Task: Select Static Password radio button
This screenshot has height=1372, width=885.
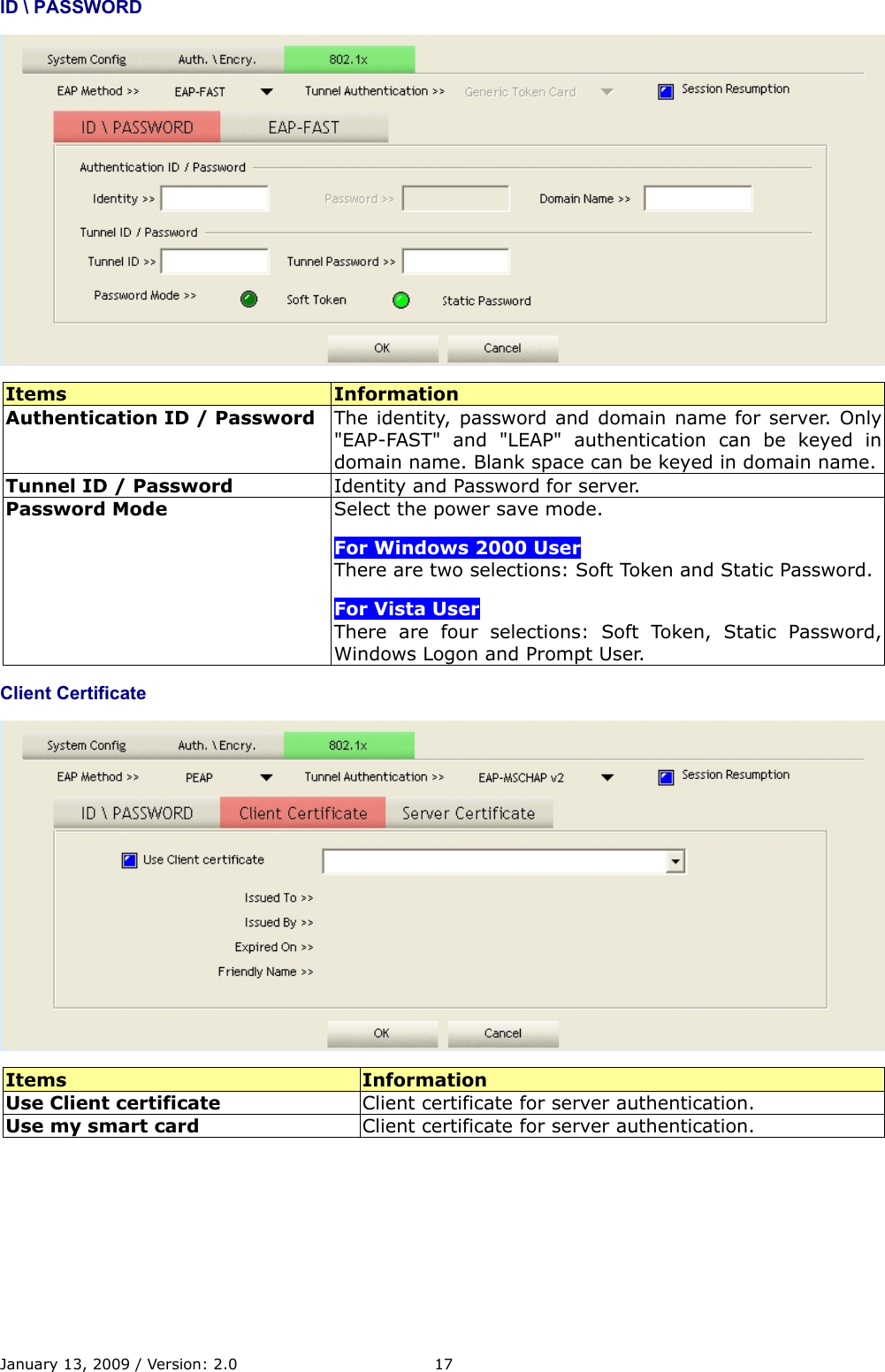Action: click(x=401, y=300)
